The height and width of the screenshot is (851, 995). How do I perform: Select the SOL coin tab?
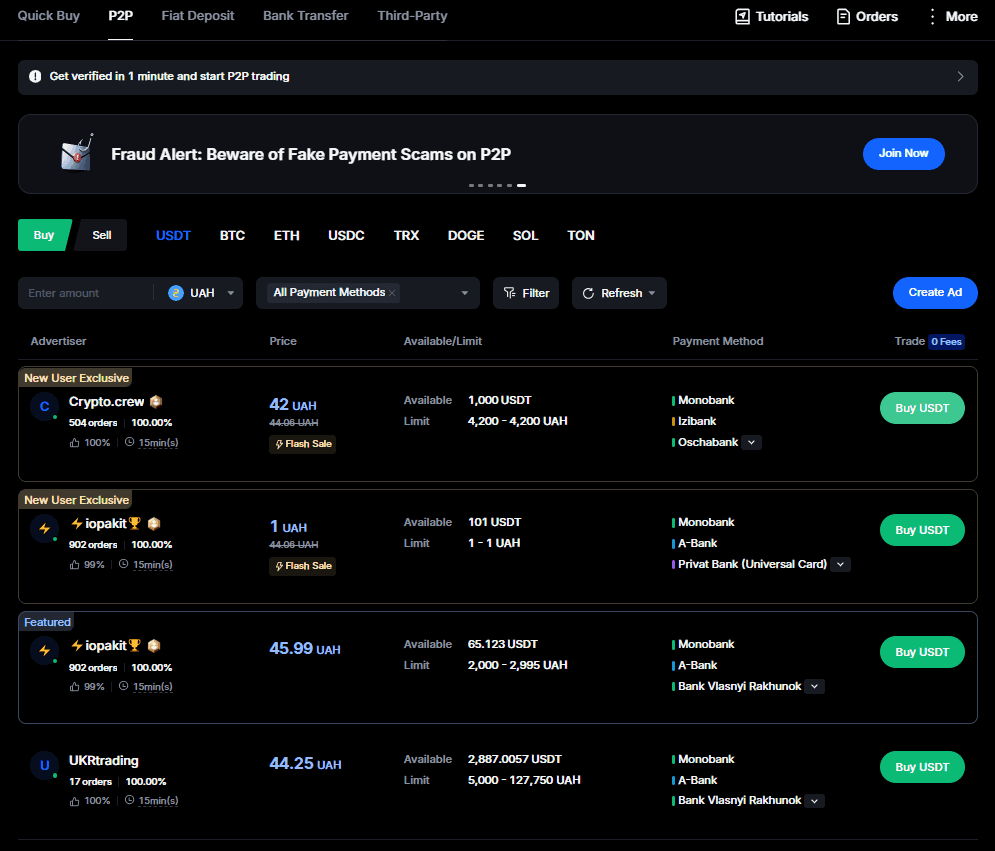pyautogui.click(x=525, y=235)
